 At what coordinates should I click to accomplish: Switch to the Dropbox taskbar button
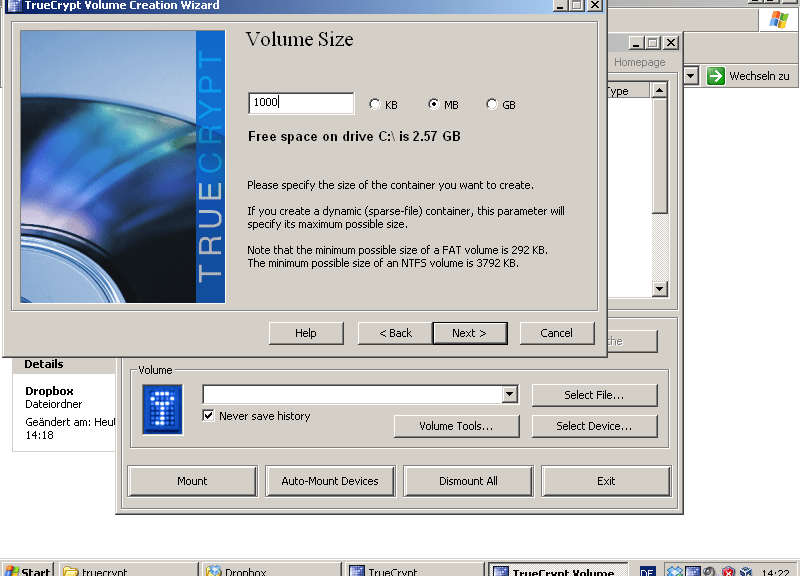pyautogui.click(x=271, y=571)
